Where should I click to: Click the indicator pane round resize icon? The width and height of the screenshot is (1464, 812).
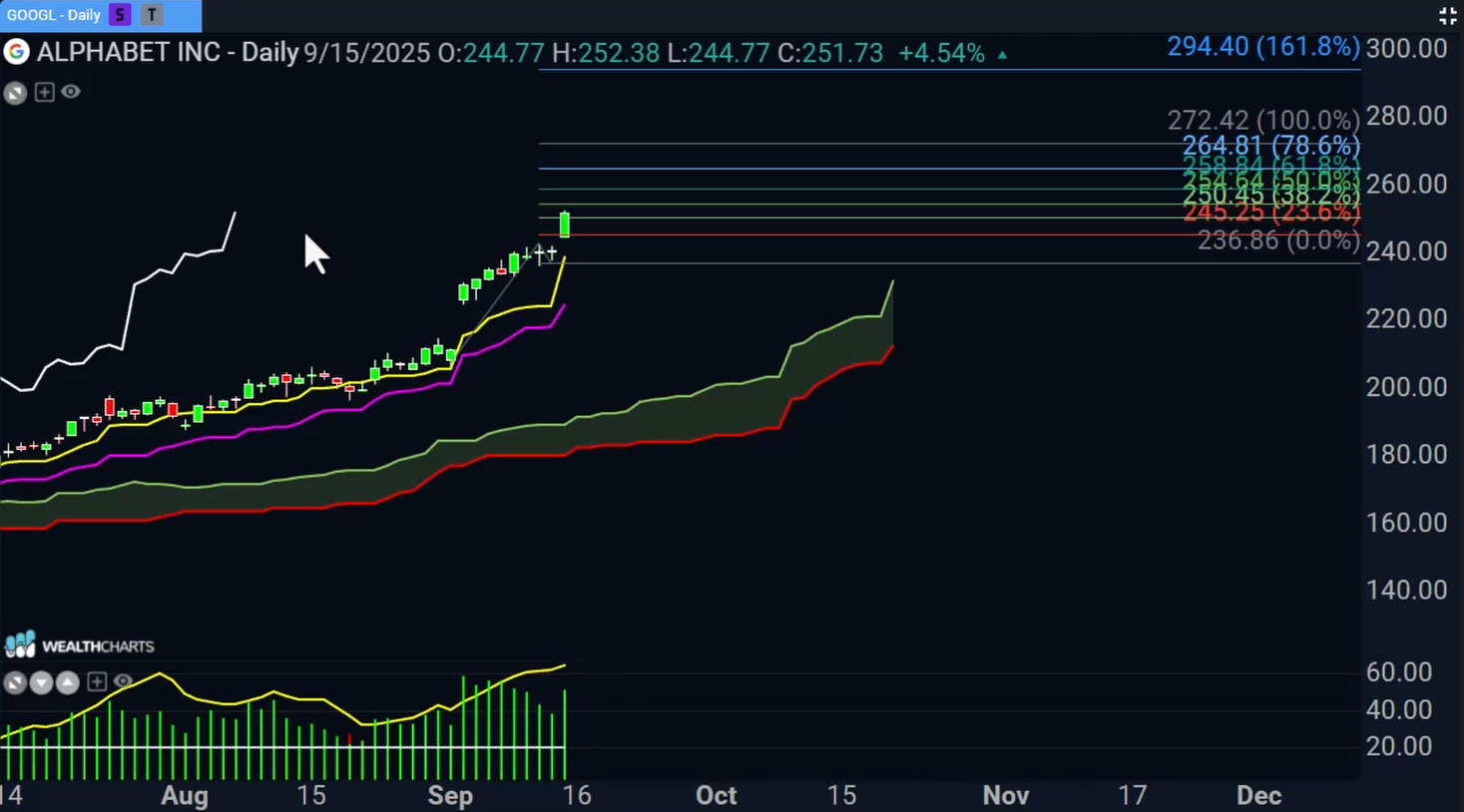click(15, 682)
